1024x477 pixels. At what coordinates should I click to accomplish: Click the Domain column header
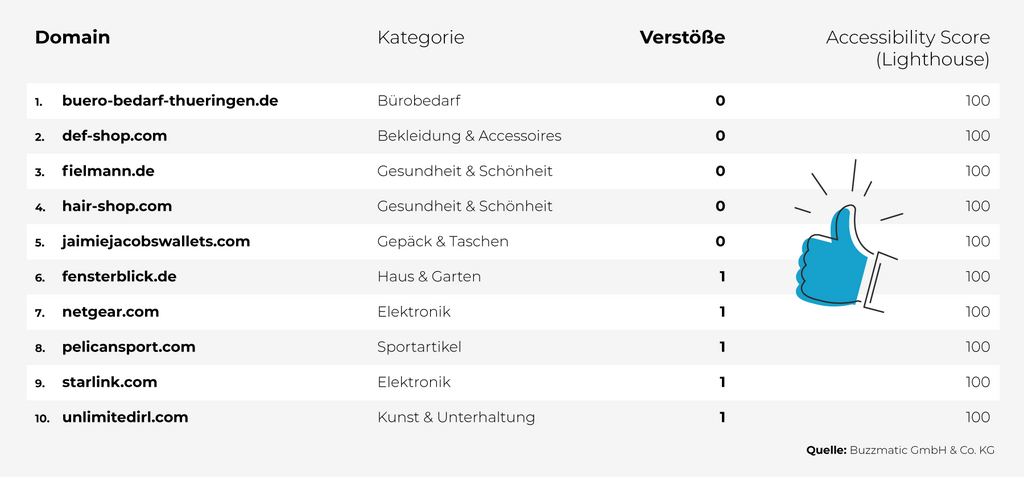(72, 38)
